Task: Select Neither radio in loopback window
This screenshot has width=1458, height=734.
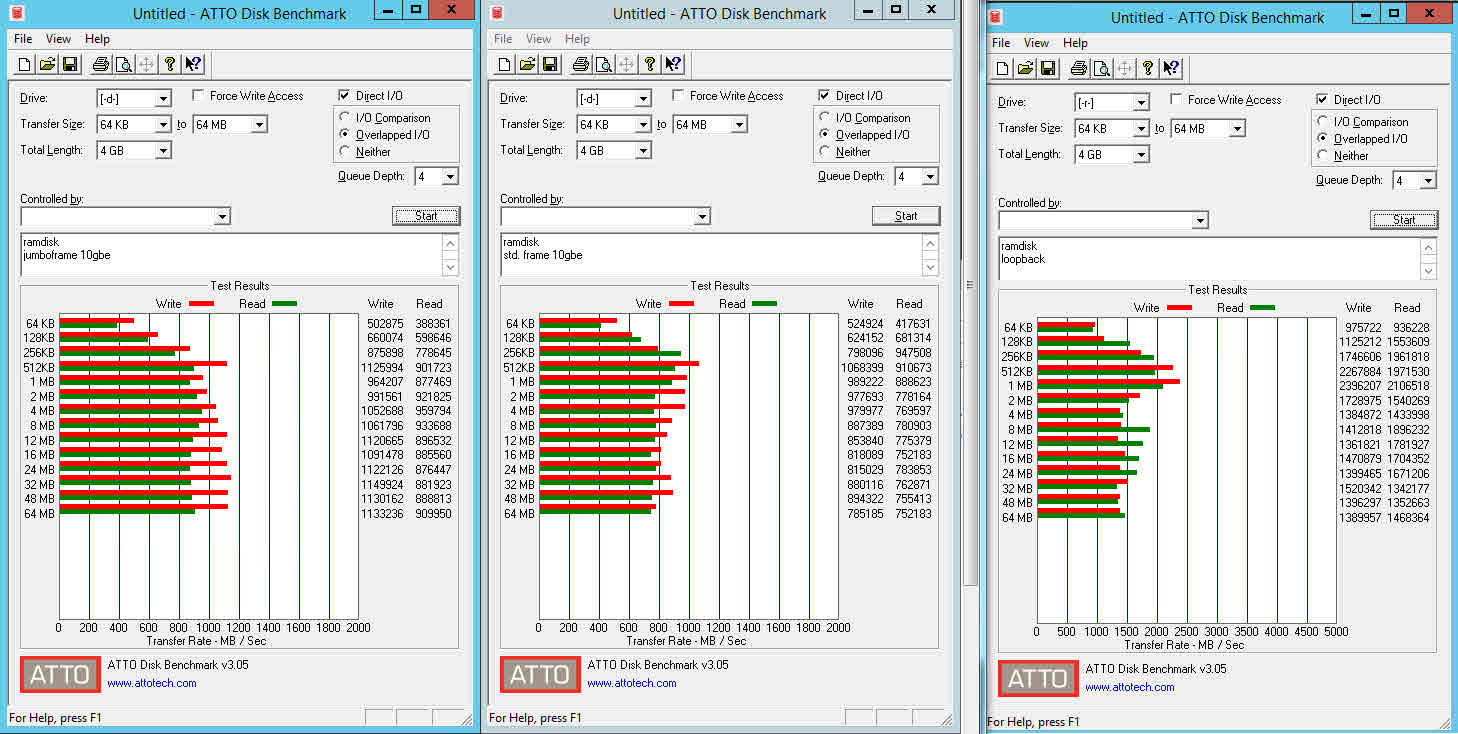Action: (x=1324, y=156)
